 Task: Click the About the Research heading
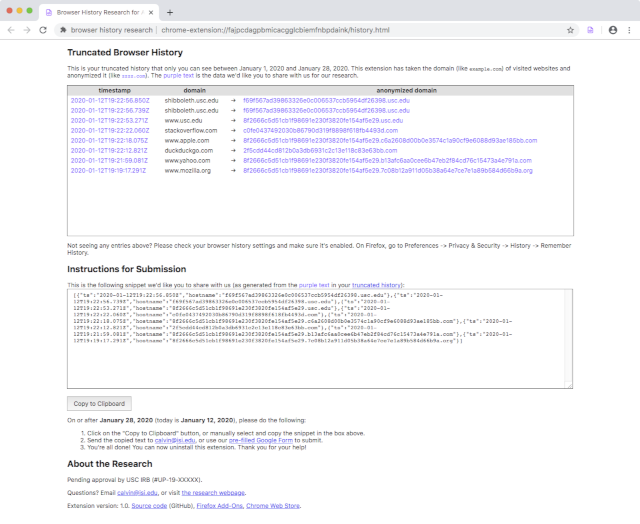coord(110,464)
